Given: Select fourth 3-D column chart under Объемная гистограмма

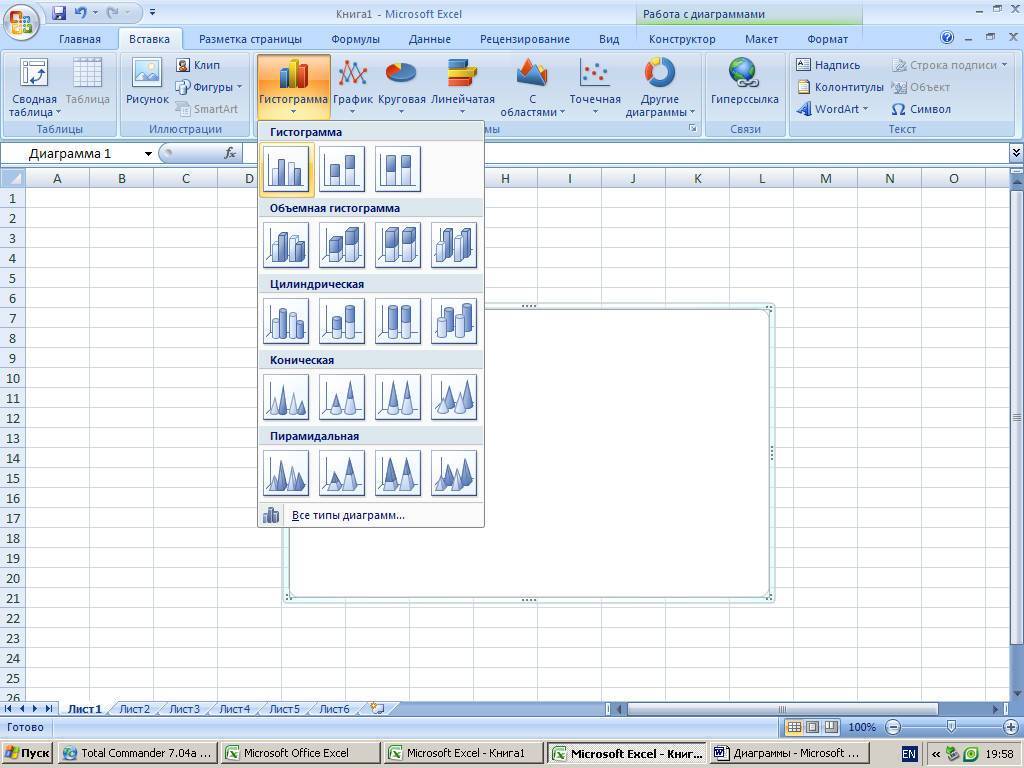Looking at the screenshot, I should pos(454,245).
